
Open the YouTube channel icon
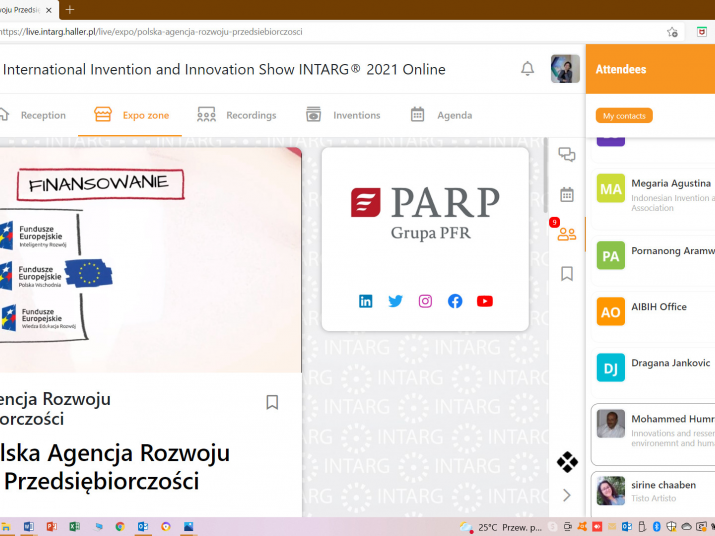tap(485, 301)
